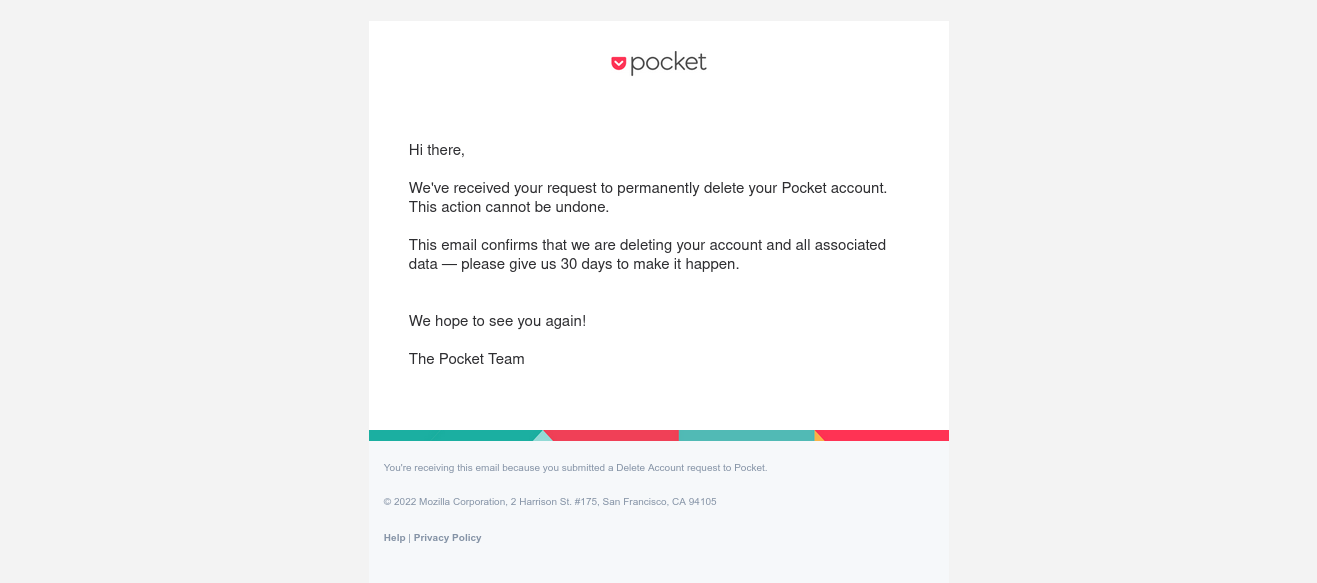
Task: Click the 'This email confirms' line
Action: click(647, 245)
